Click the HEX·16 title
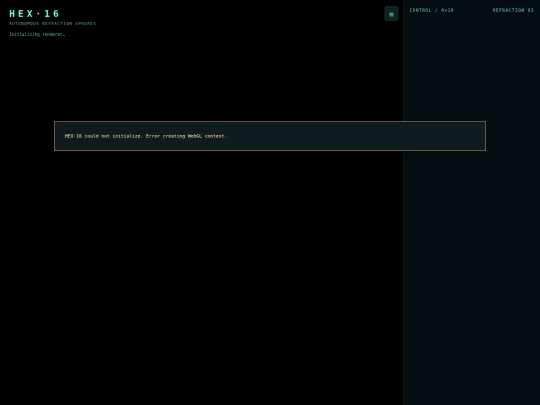Viewport: 540px width, 405px height. (34, 14)
